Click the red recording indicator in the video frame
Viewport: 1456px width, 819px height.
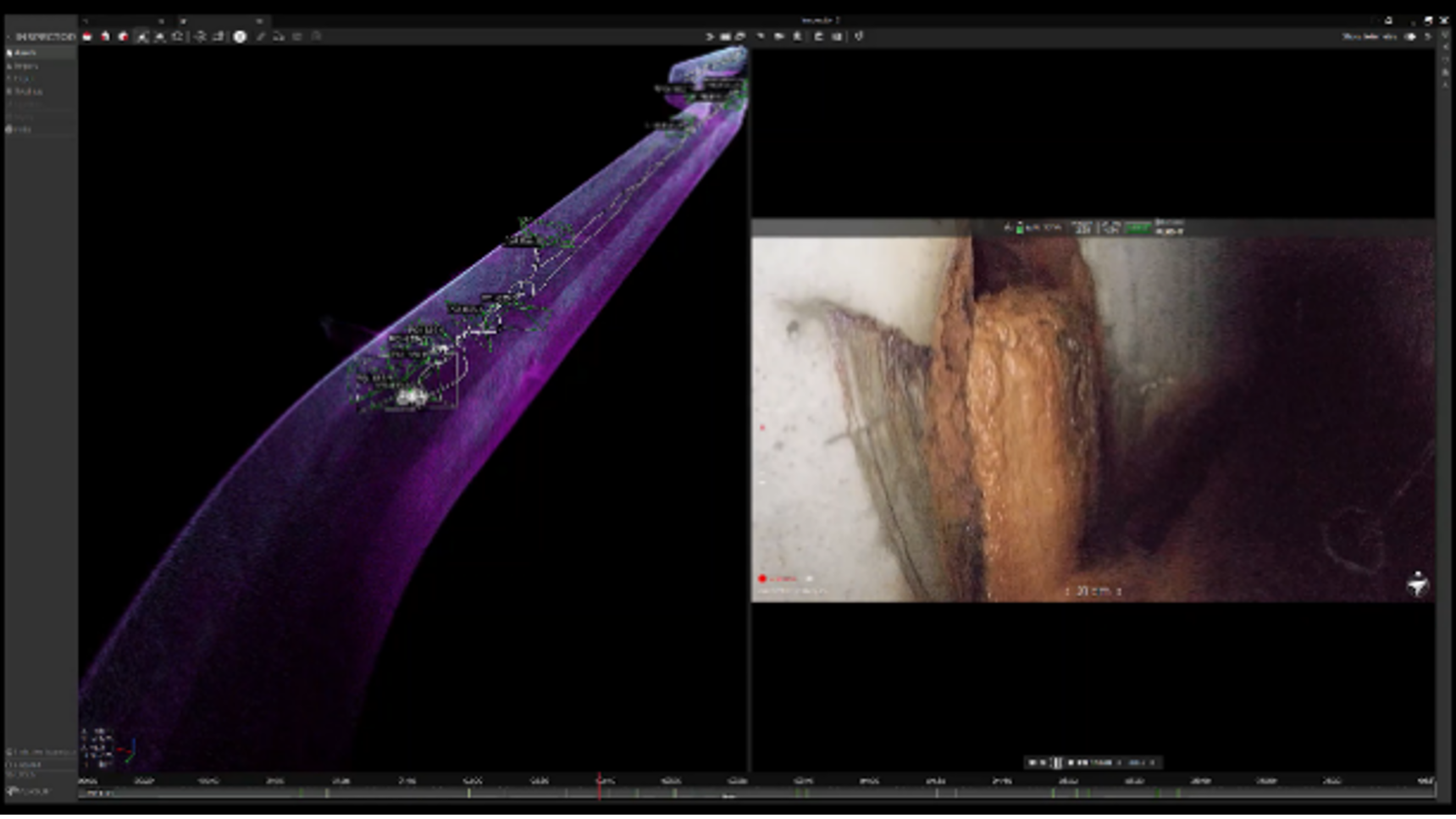(x=762, y=578)
